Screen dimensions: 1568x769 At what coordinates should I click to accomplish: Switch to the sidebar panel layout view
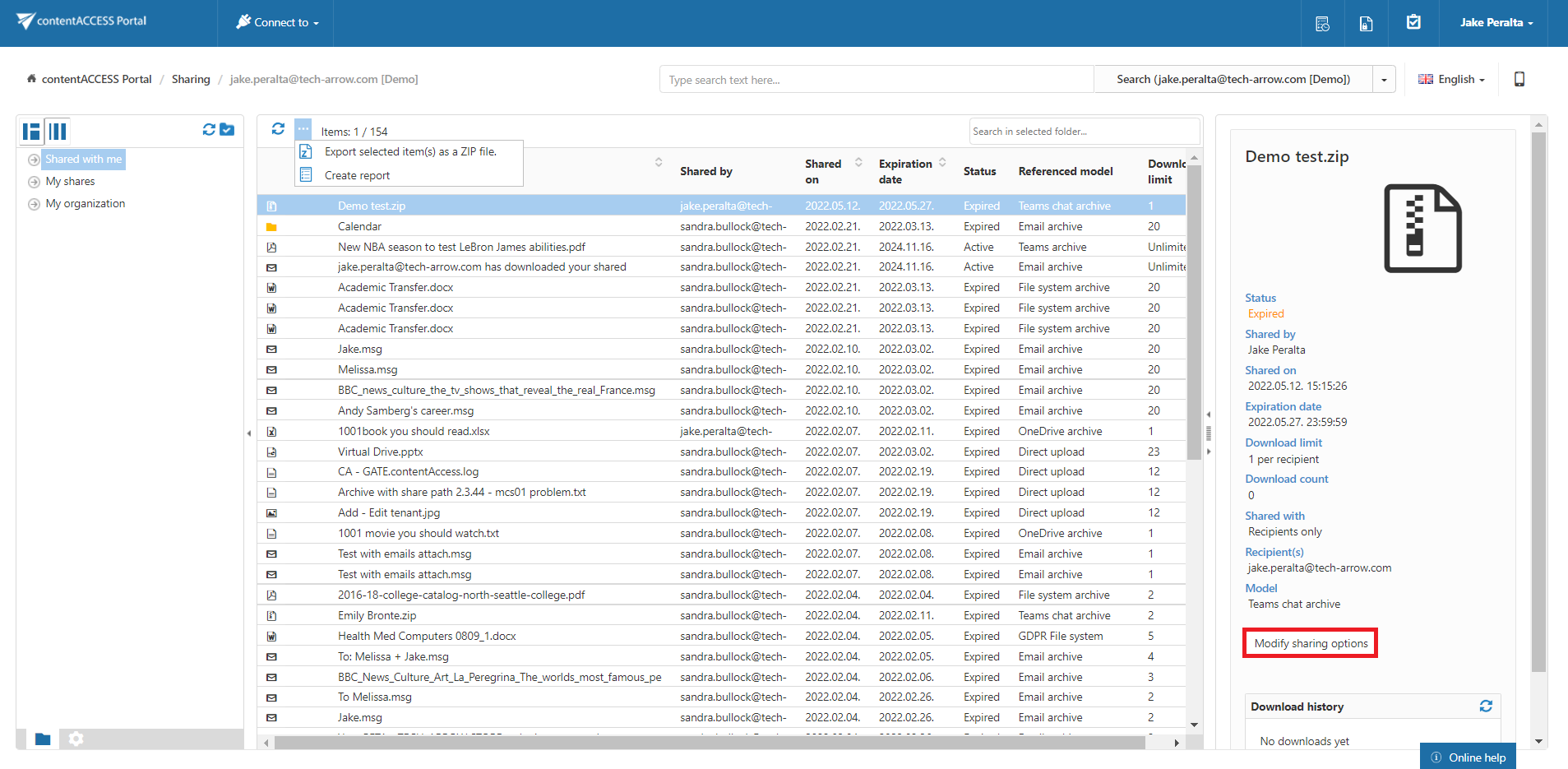coord(32,132)
